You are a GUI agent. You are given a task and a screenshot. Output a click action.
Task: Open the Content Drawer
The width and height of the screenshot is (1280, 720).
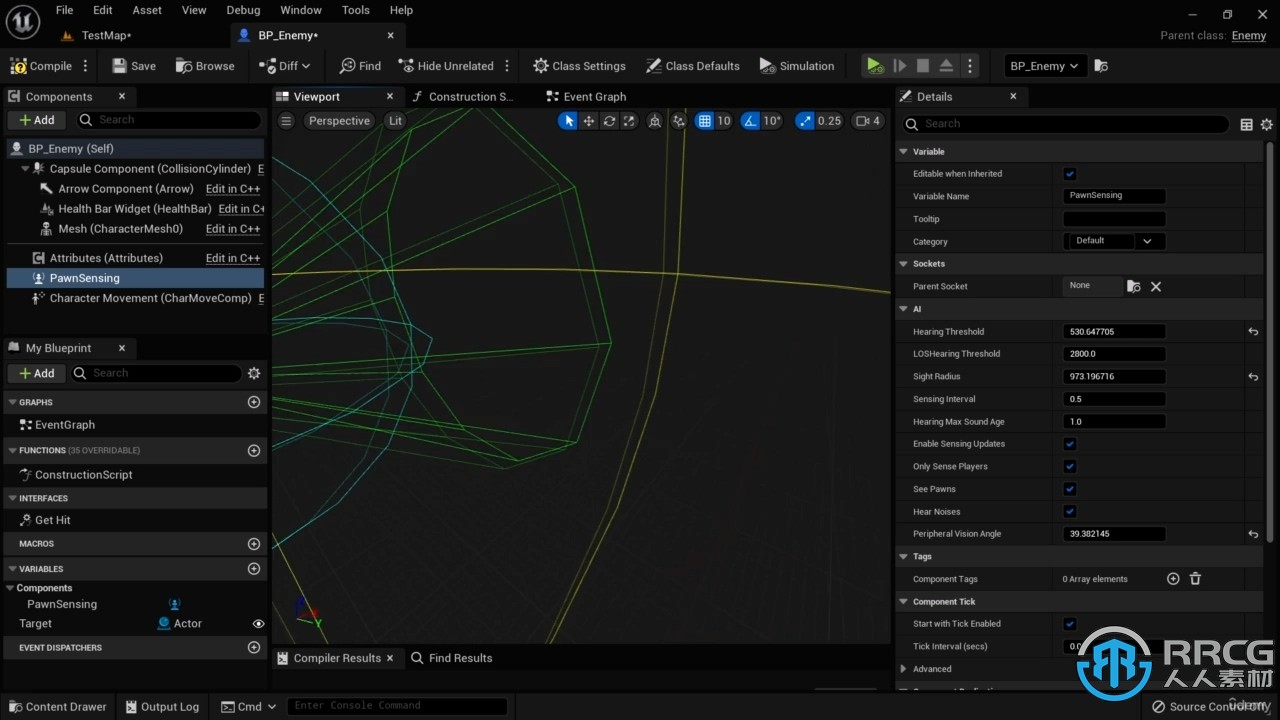pos(57,706)
